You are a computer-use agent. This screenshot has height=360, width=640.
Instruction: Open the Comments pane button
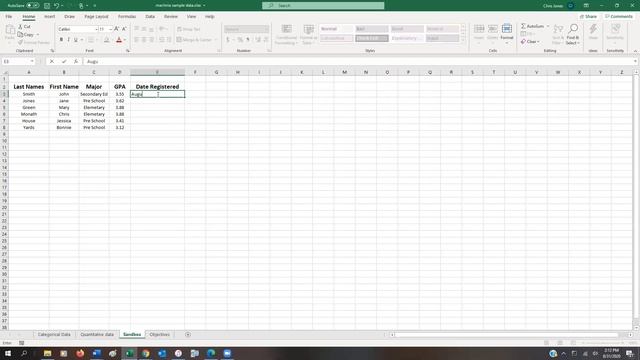619,16
